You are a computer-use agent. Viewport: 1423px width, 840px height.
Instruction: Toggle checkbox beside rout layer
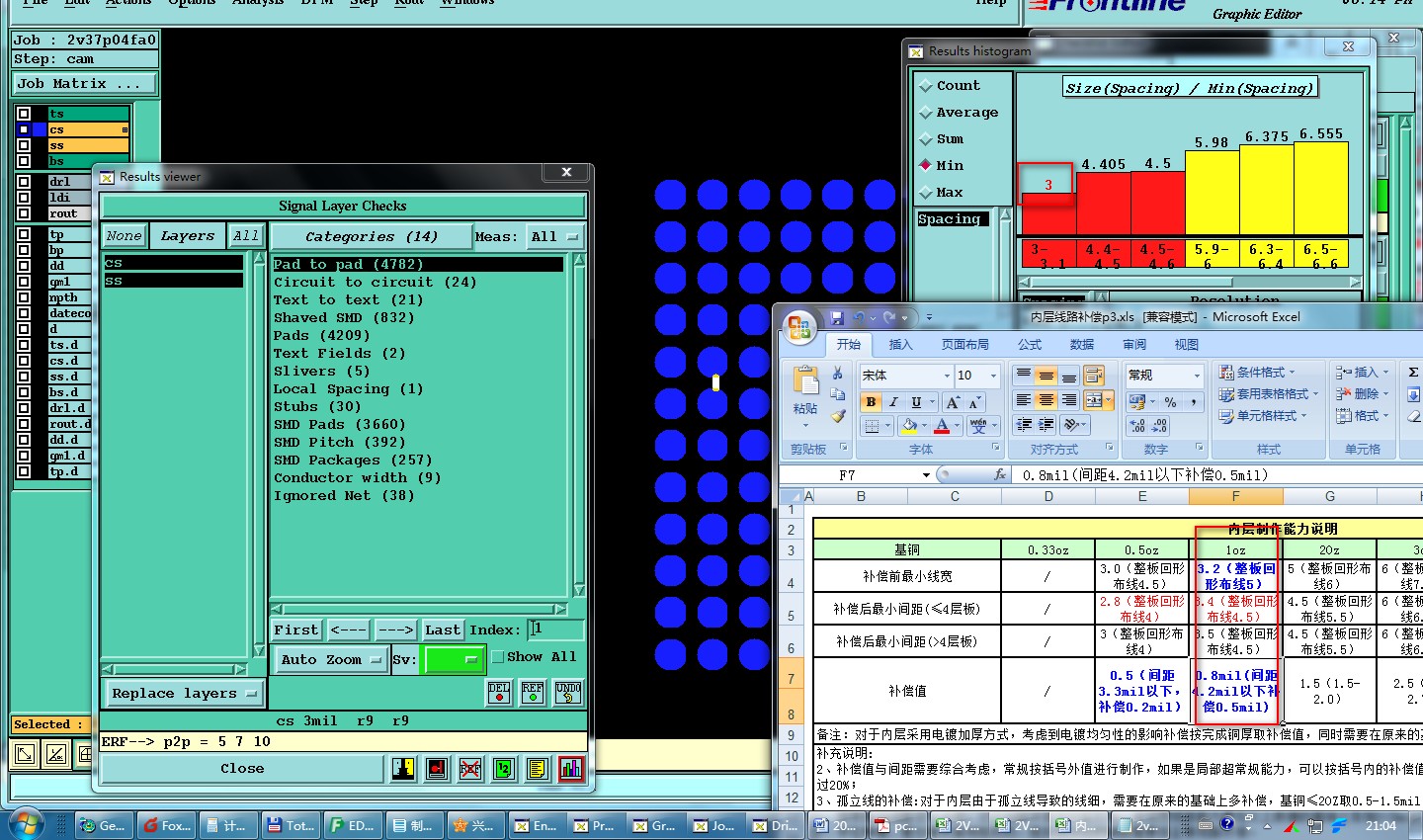point(24,213)
